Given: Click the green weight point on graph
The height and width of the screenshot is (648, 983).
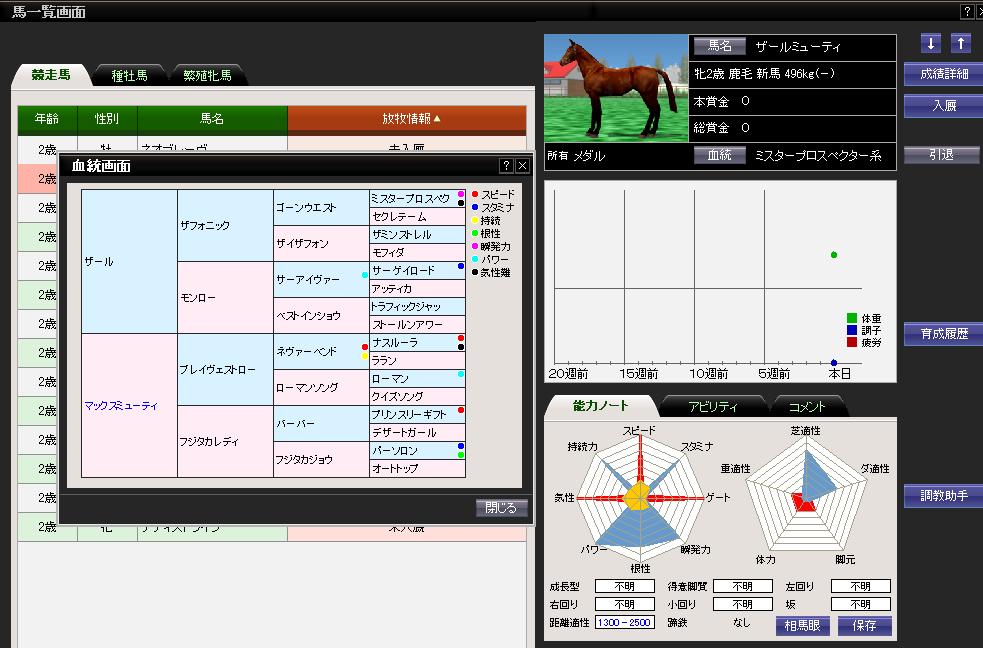Looking at the screenshot, I should click(x=834, y=254).
